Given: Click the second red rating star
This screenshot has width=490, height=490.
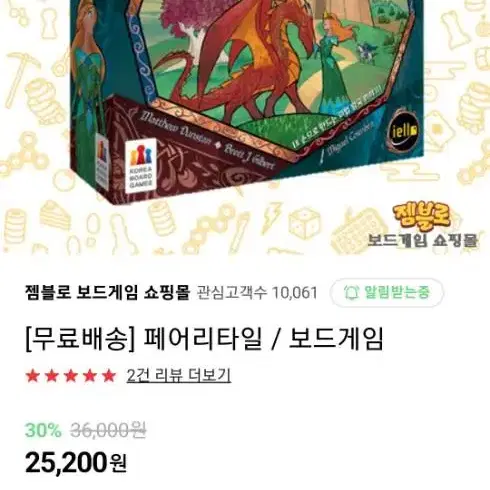Looking at the screenshot, I should (x=52, y=376).
